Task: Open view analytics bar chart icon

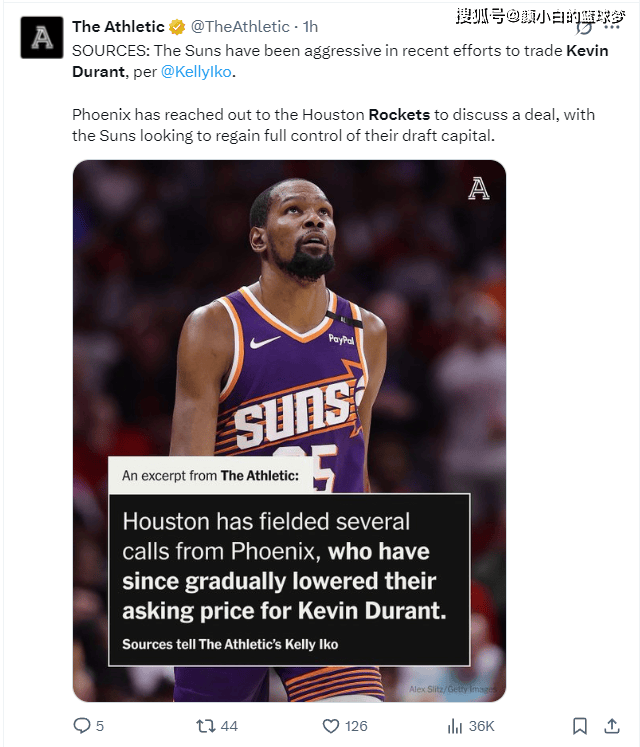Action: (x=455, y=725)
